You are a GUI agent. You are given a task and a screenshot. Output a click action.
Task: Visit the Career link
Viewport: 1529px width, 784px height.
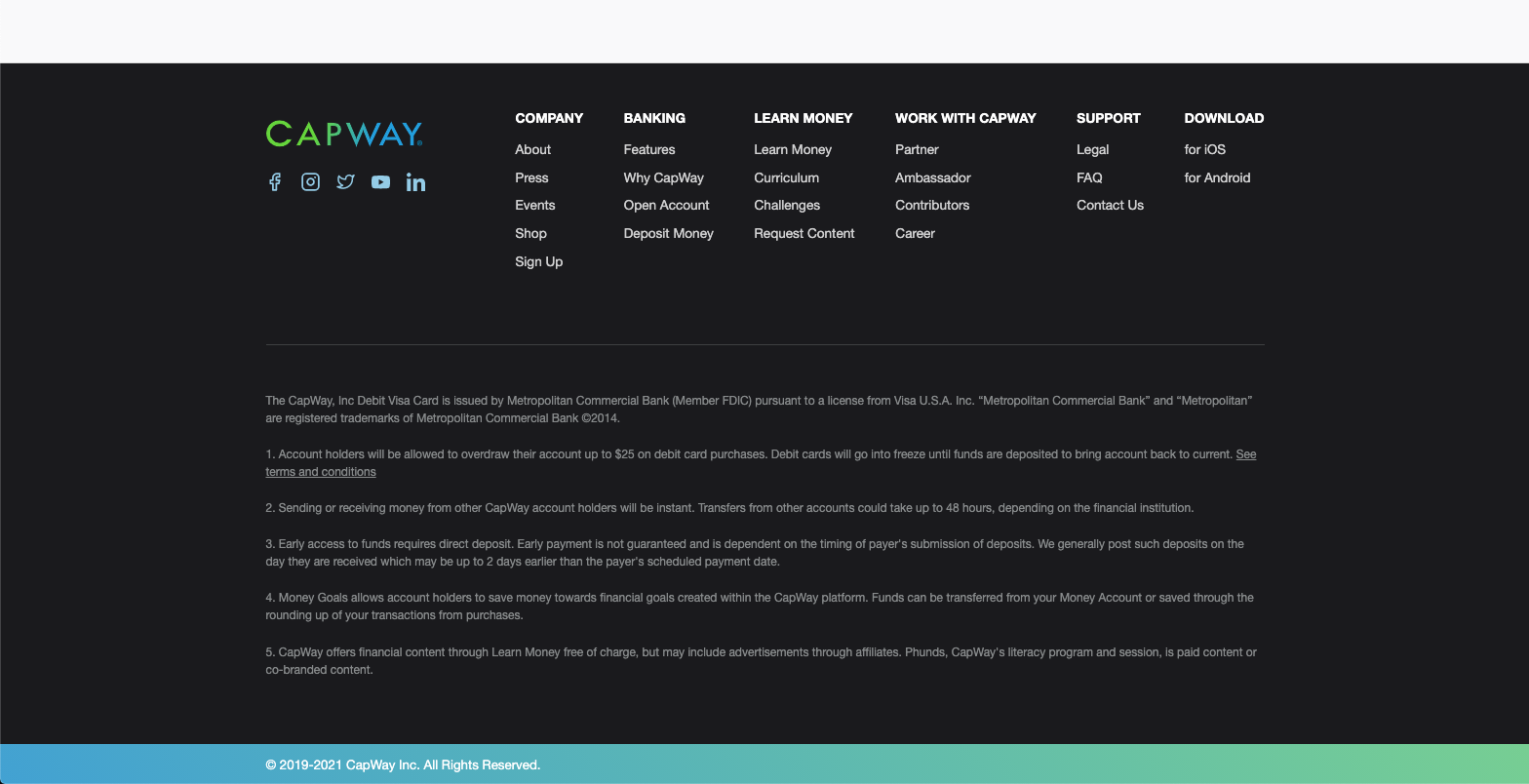click(915, 233)
